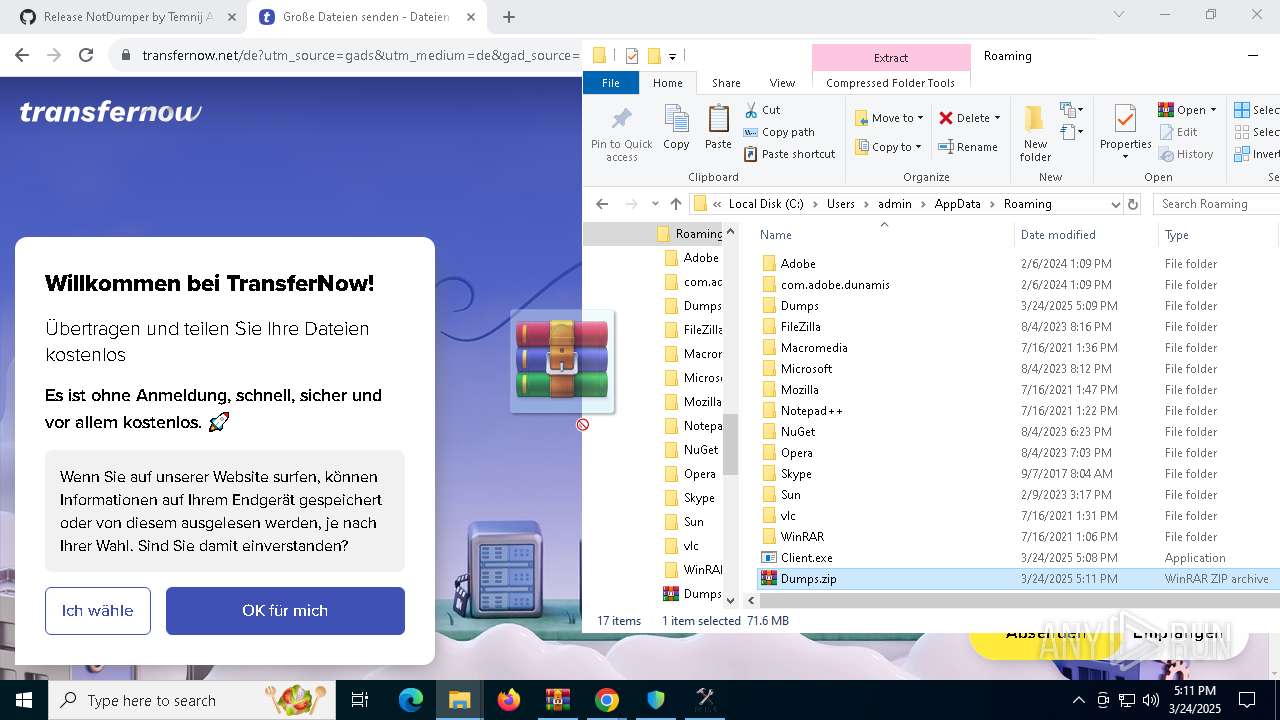Click the Properties checkmark icon
Viewport: 1280px width, 720px height.
(1125, 119)
